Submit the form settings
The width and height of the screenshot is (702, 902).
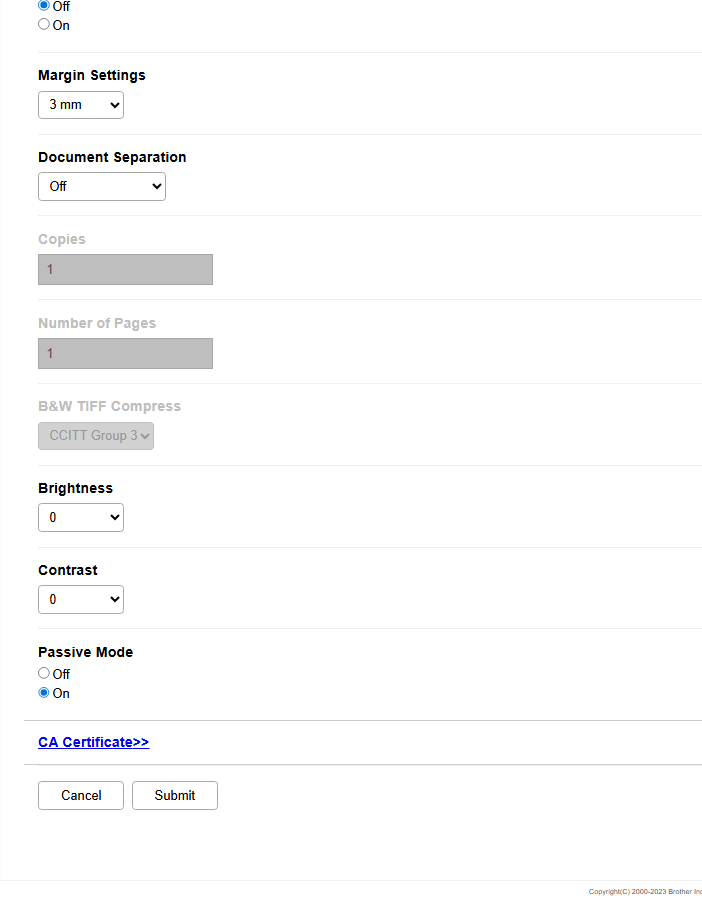point(175,796)
